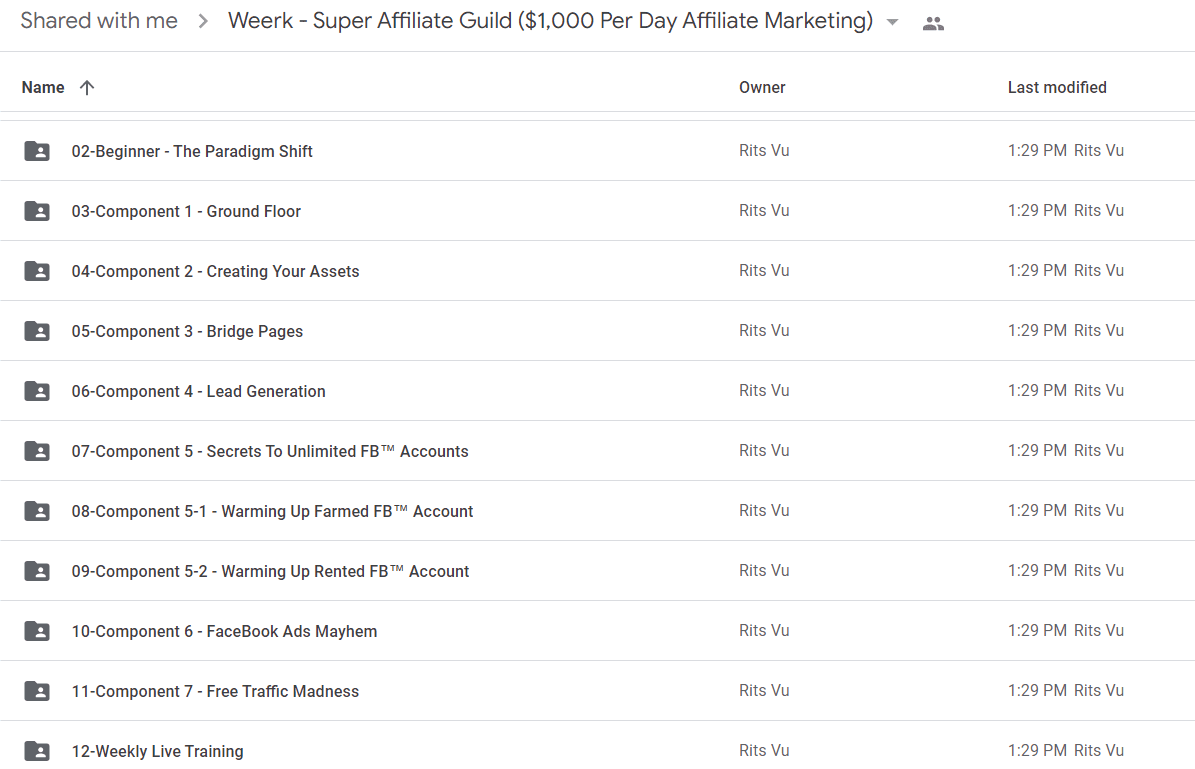Go back to Shared with me
The width and height of the screenshot is (1195, 769).
(x=99, y=21)
